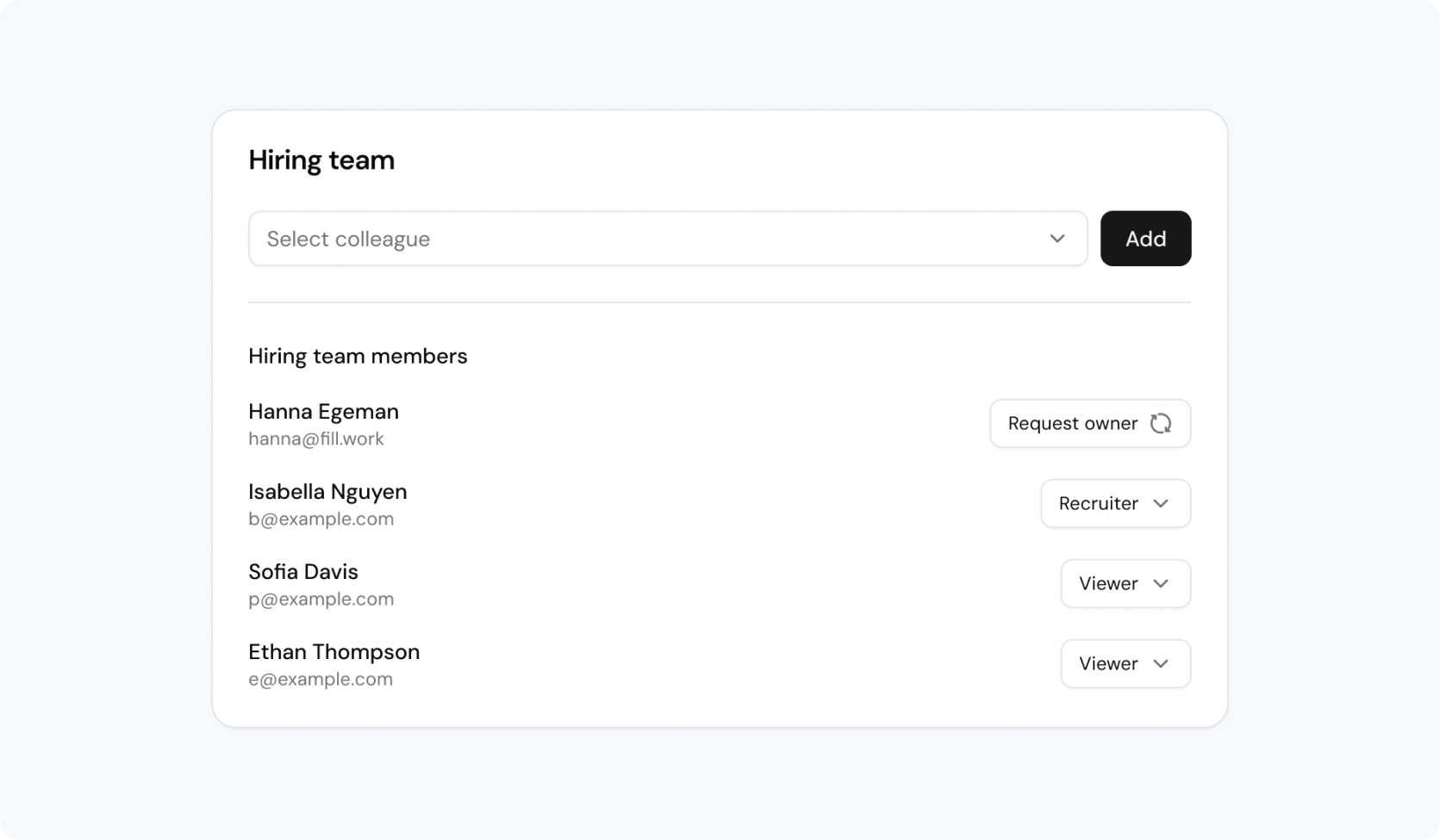Image resolution: width=1440 pixels, height=840 pixels.
Task: Click the Add button
Action: coord(1145,239)
